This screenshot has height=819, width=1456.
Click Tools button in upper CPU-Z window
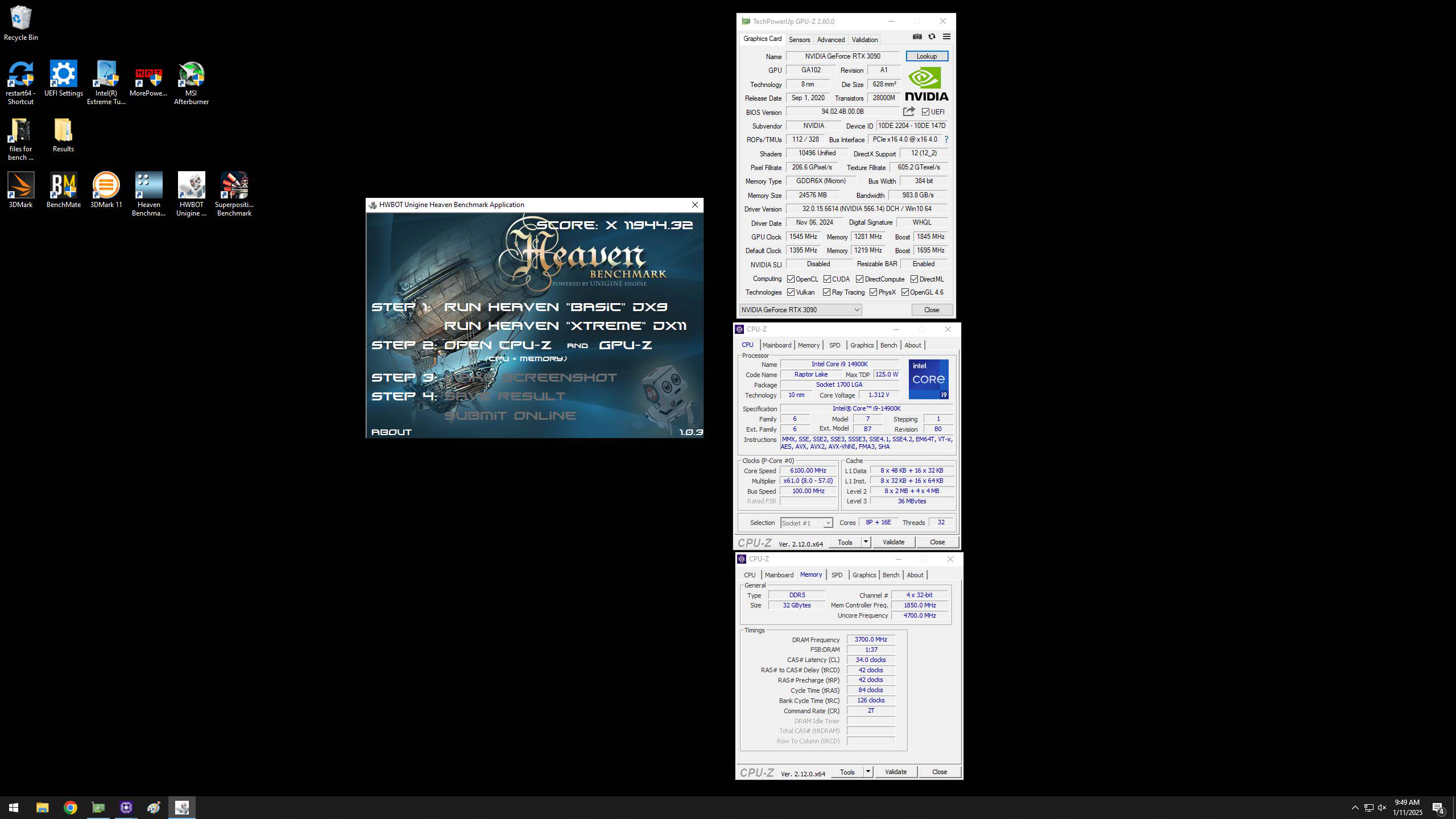(845, 542)
